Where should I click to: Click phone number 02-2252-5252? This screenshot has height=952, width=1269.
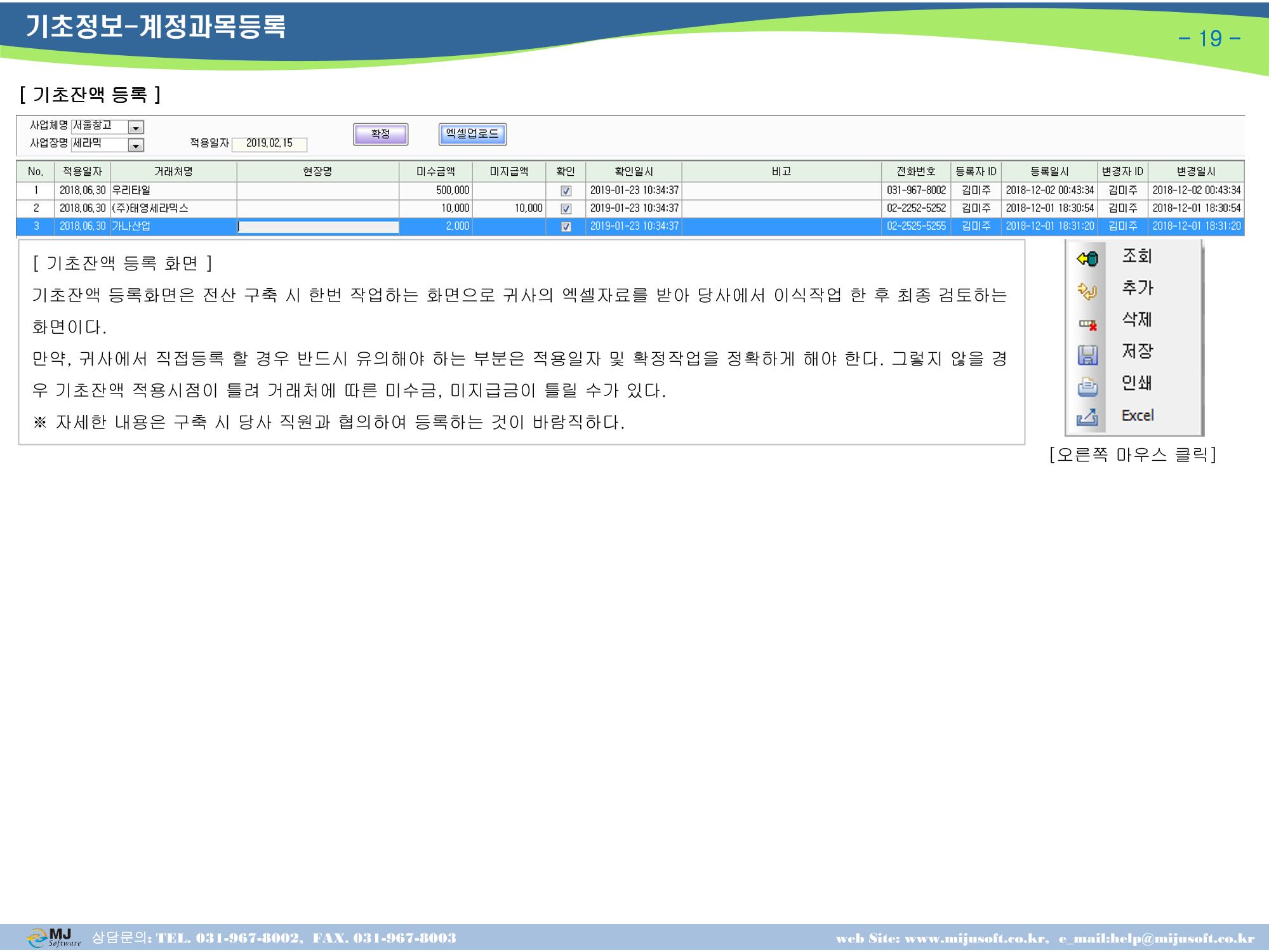(916, 208)
